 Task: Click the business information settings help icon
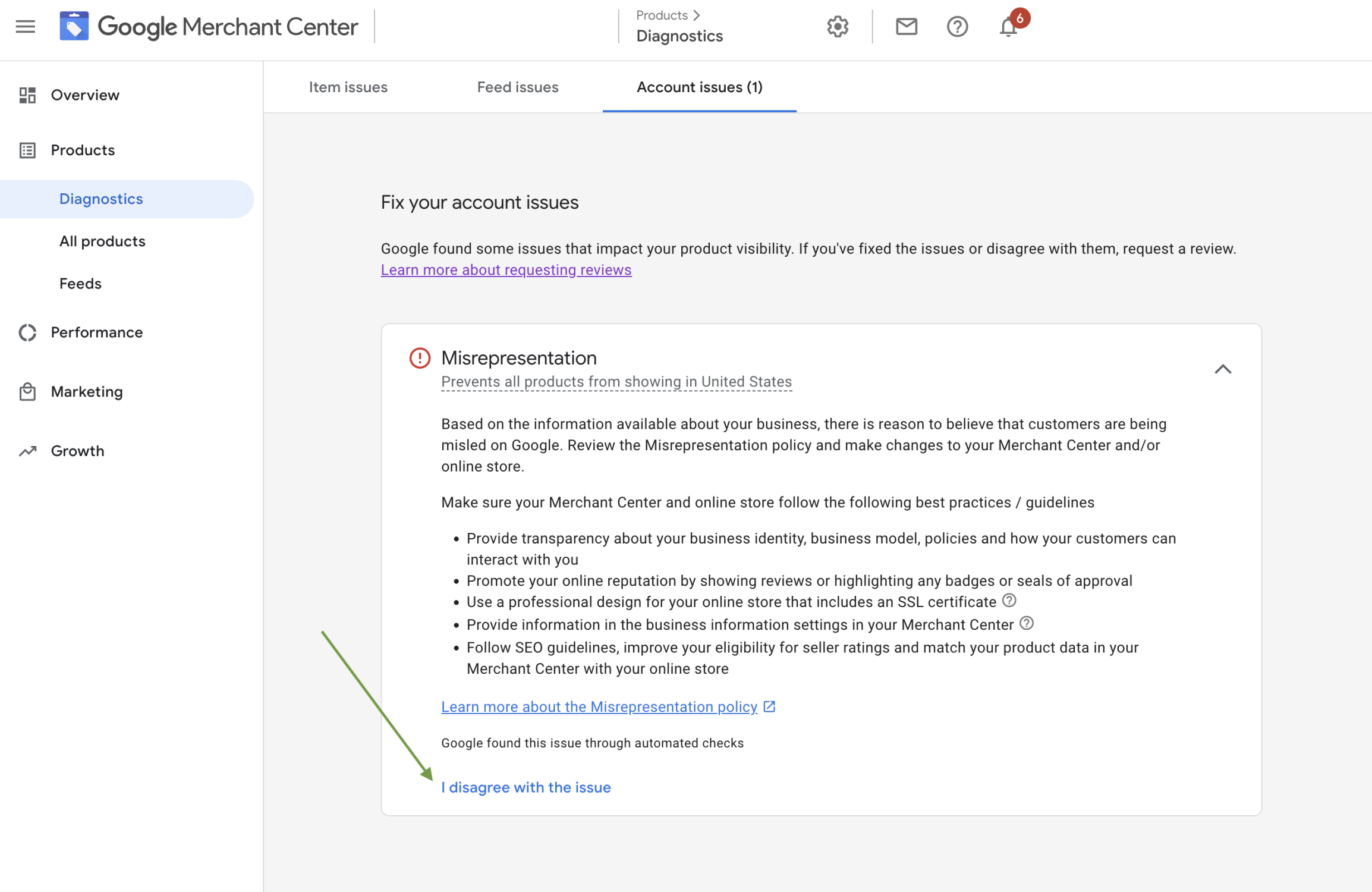pos(1027,623)
